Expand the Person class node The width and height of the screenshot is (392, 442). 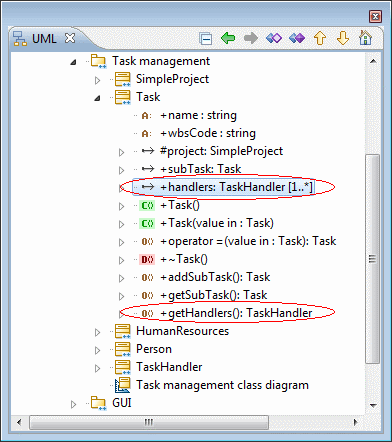click(97, 350)
